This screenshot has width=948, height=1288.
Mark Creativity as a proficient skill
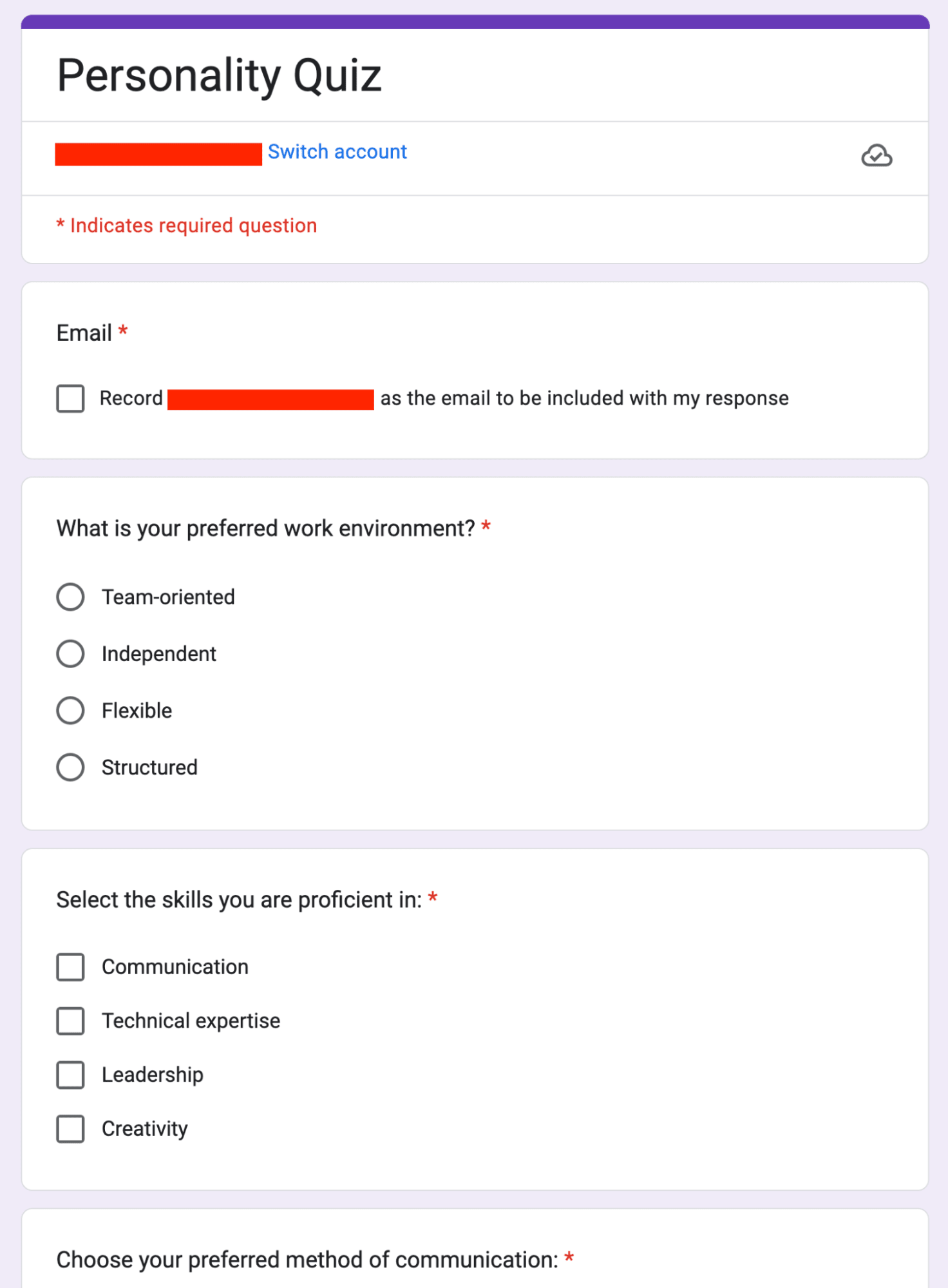tap(70, 1129)
